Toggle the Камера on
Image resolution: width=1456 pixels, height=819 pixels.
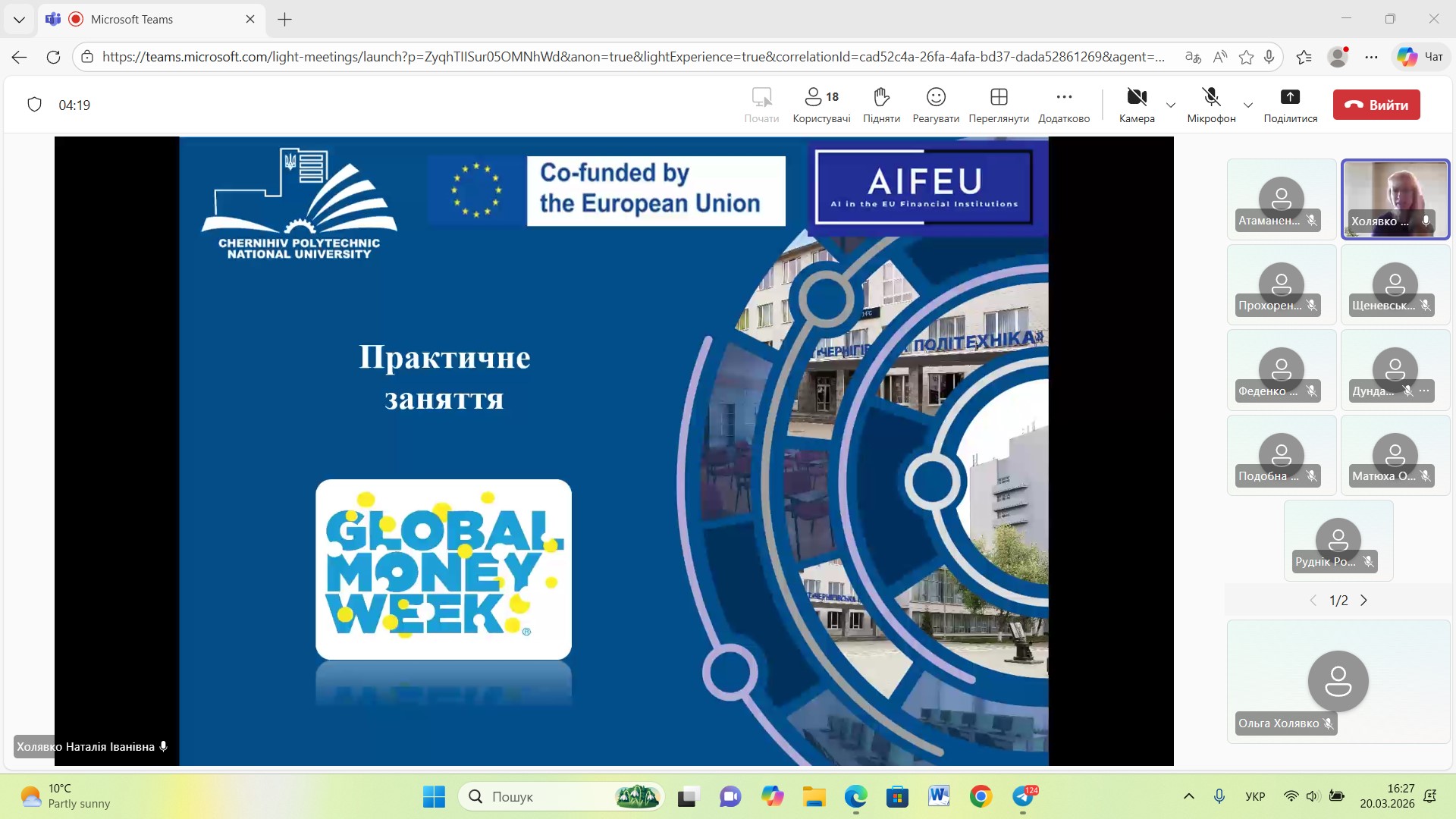click(x=1136, y=105)
